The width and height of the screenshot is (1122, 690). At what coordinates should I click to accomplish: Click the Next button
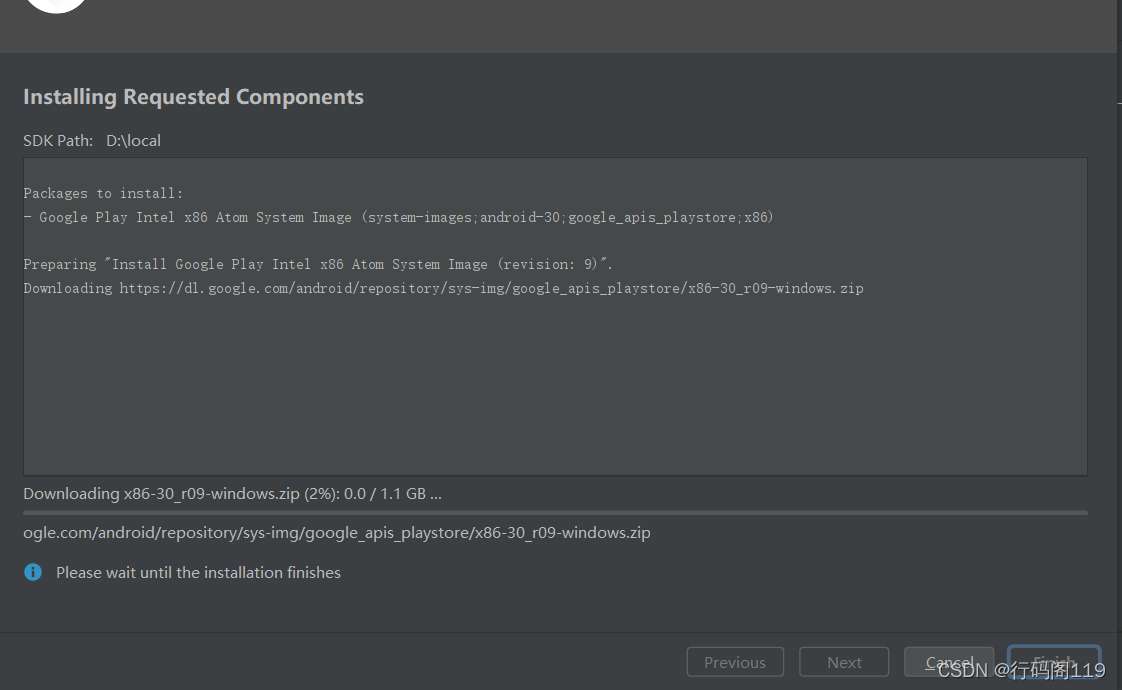[x=844, y=662]
